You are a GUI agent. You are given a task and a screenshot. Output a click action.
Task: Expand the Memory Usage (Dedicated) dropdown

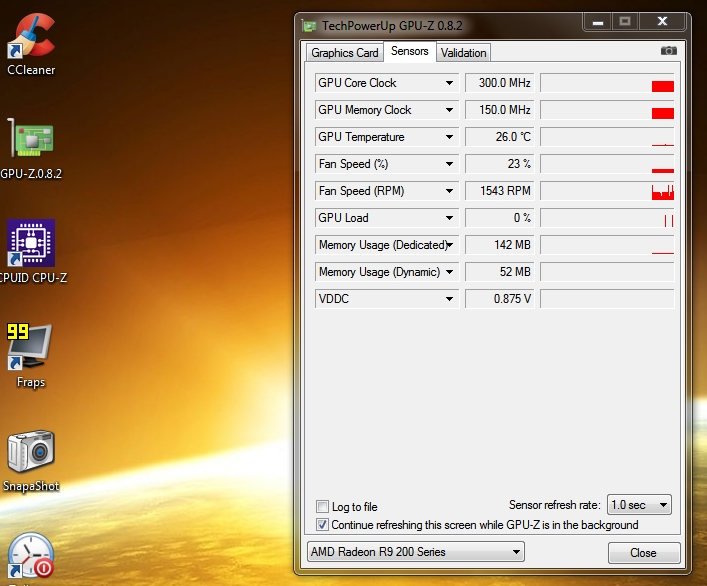[450, 245]
